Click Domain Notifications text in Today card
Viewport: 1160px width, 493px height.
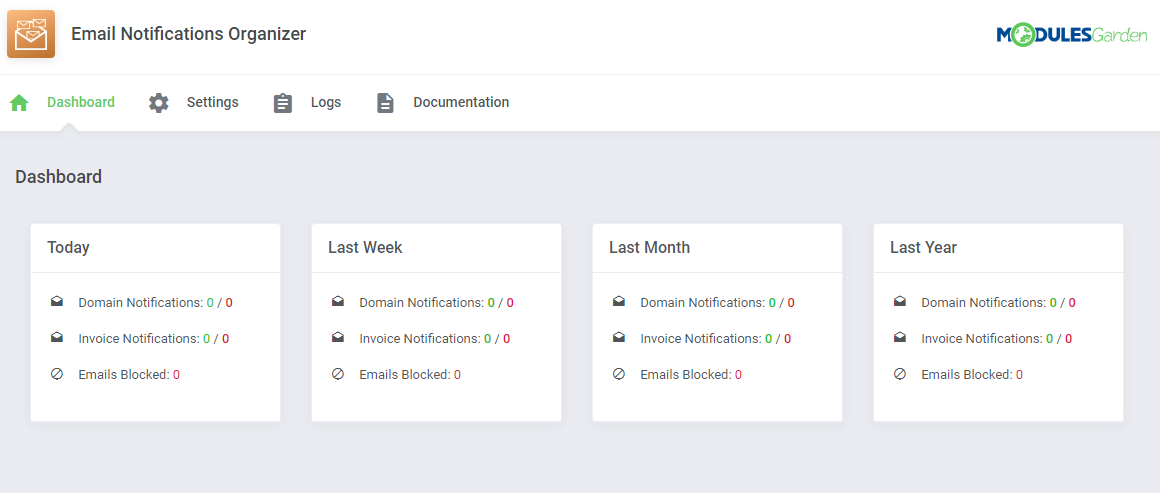pos(141,303)
